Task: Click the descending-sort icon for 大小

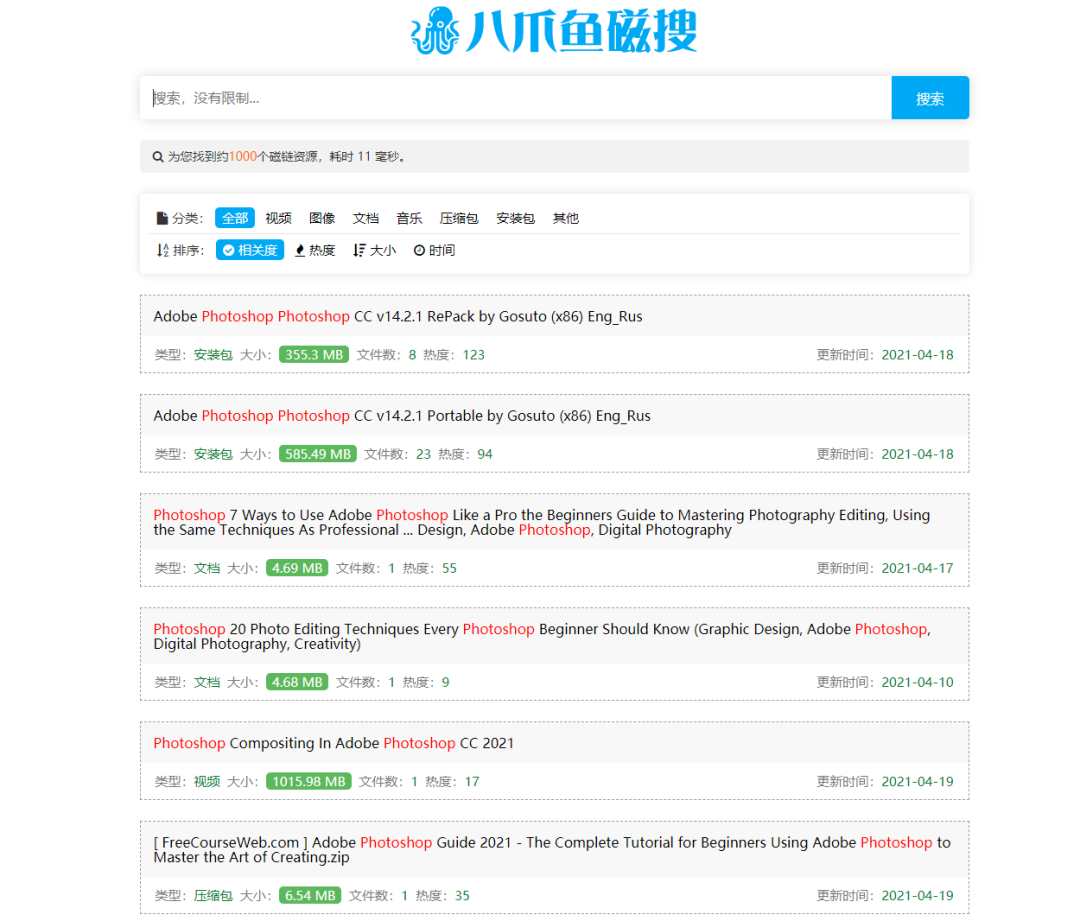Action: [359, 250]
